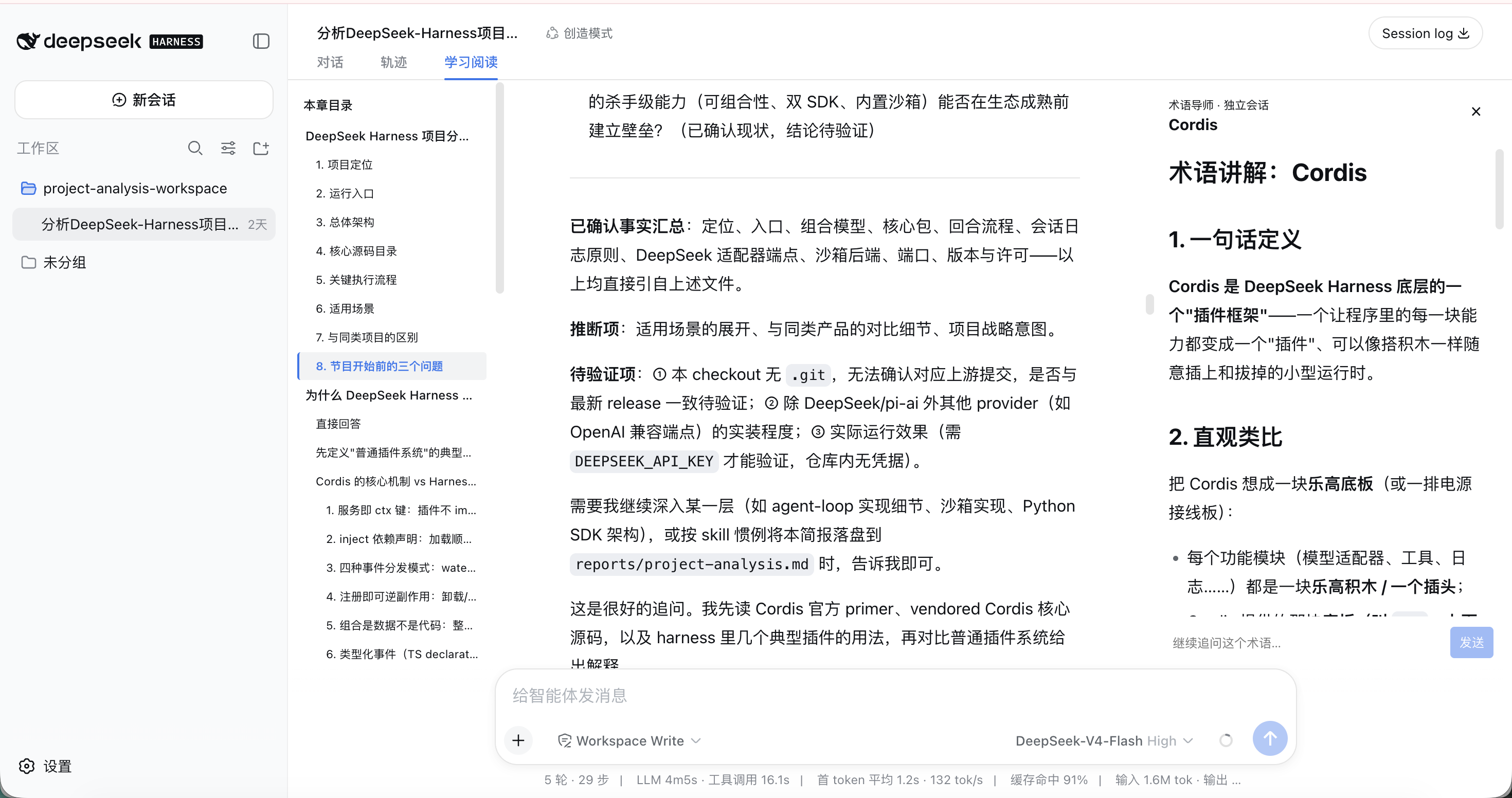Download the Session log
Image resolution: width=1512 pixels, height=798 pixels.
click(1425, 33)
